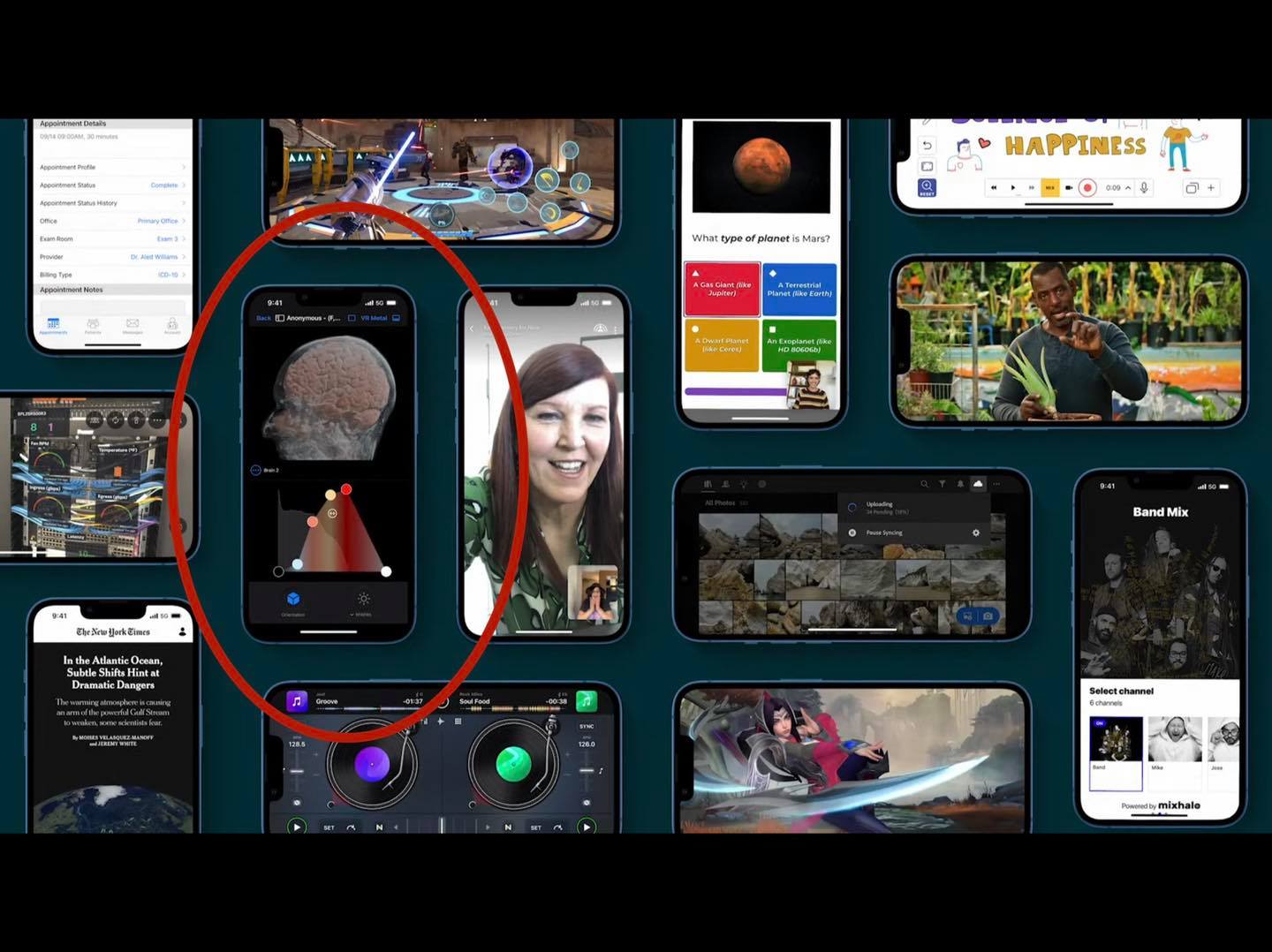Tap the microphone icon in the whiteboard toolbar
The width and height of the screenshot is (1272, 952).
click(1144, 188)
